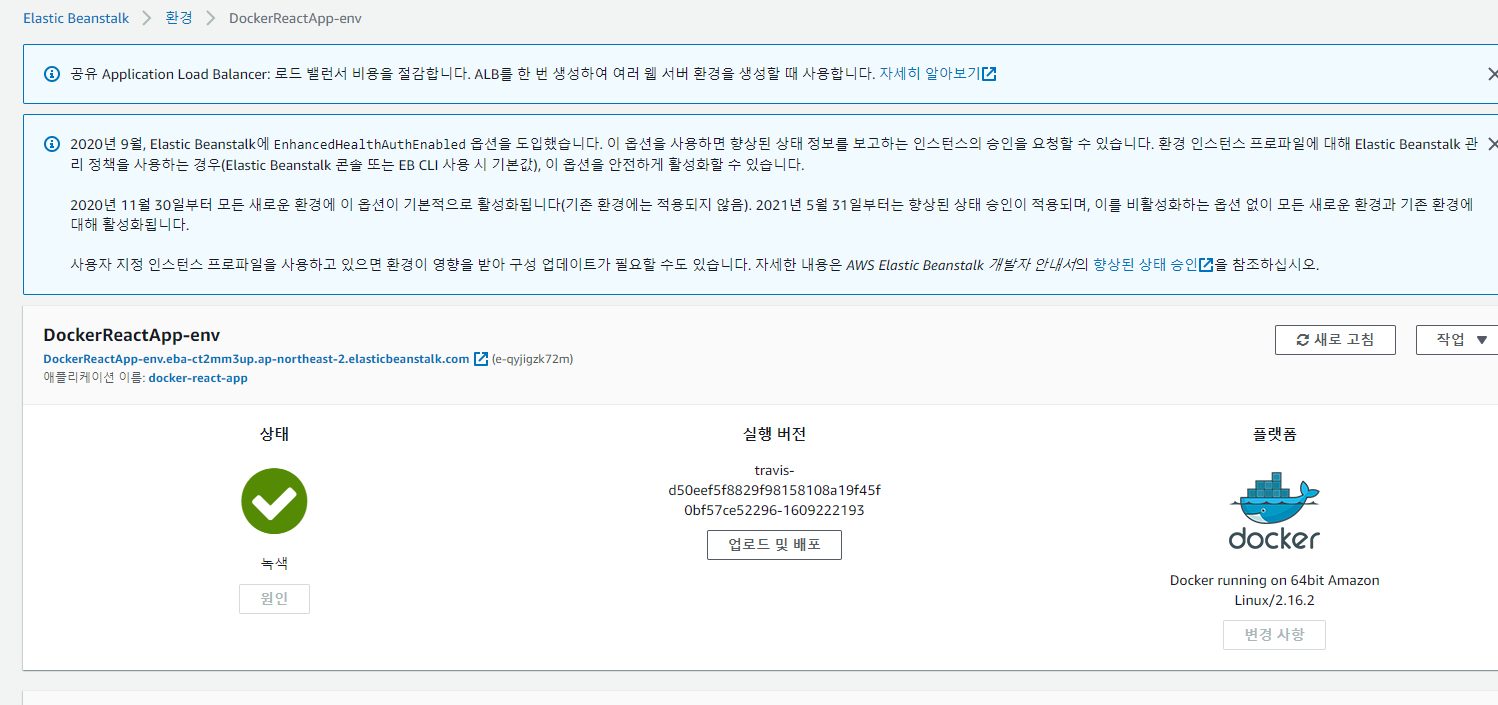This screenshot has height=705, width=1498.
Task: Click the breadcrumb chevron after 환경
Action: (211, 18)
